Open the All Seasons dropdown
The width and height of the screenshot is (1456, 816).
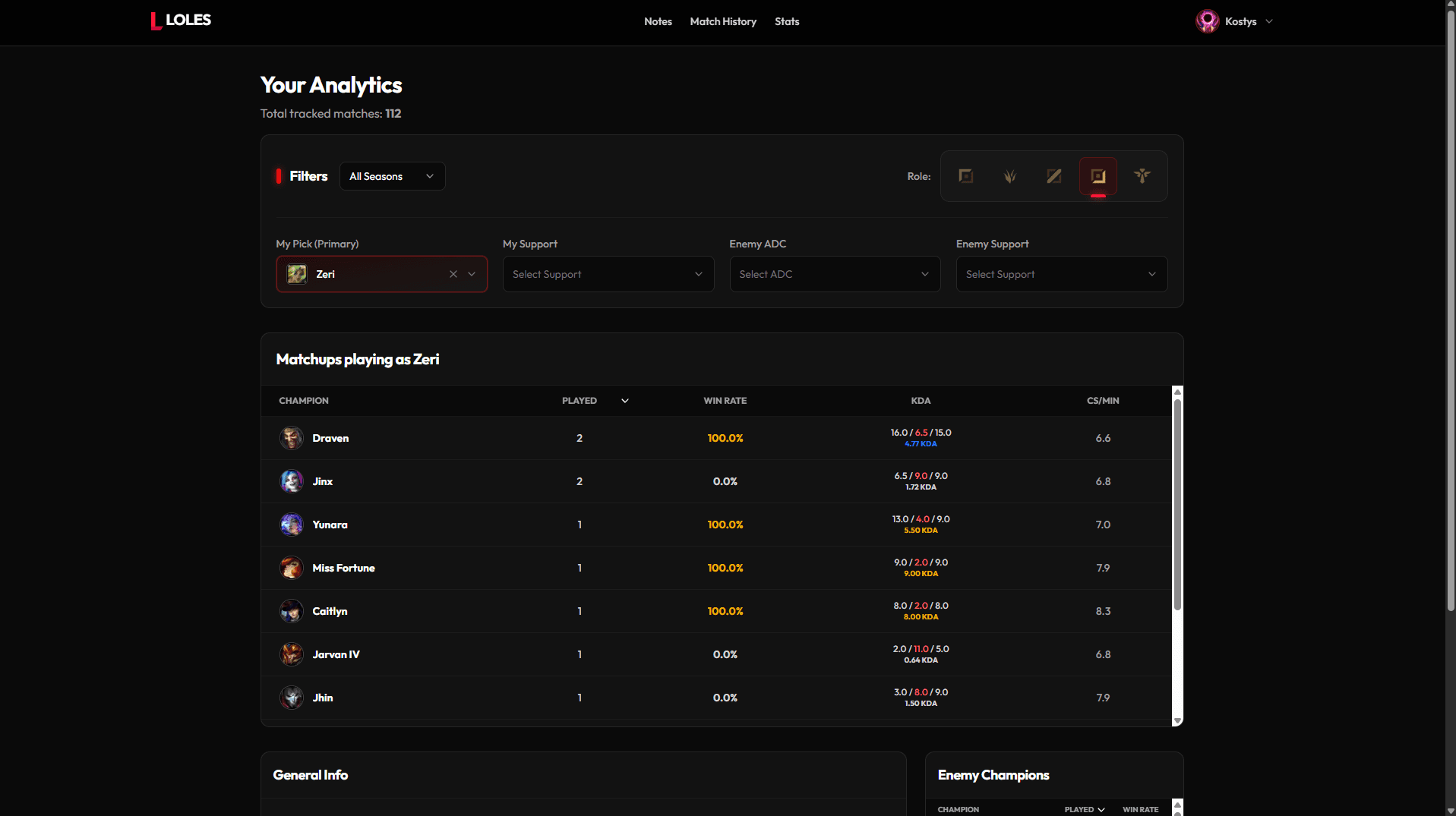(x=392, y=176)
